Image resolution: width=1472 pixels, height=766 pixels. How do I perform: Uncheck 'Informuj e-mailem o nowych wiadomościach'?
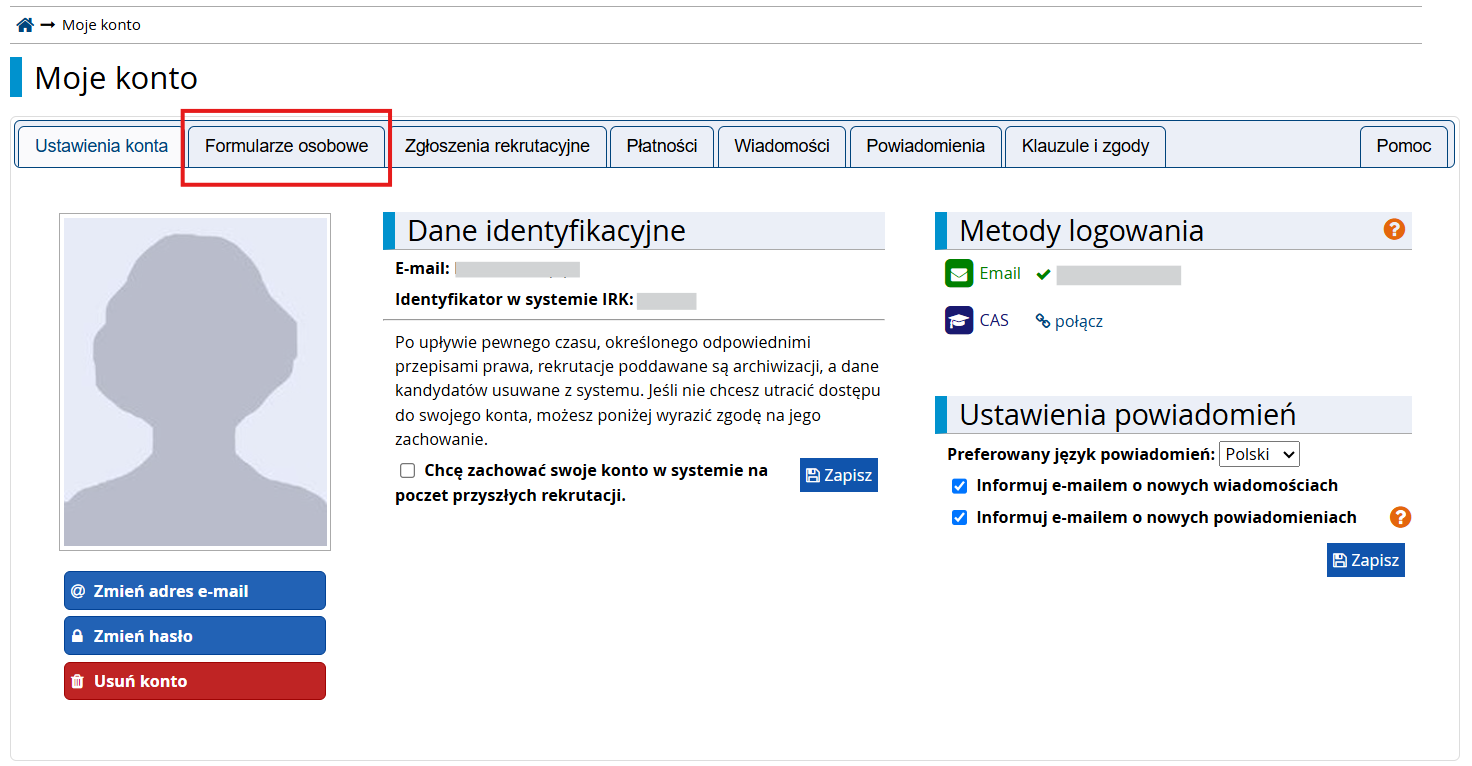pos(960,486)
